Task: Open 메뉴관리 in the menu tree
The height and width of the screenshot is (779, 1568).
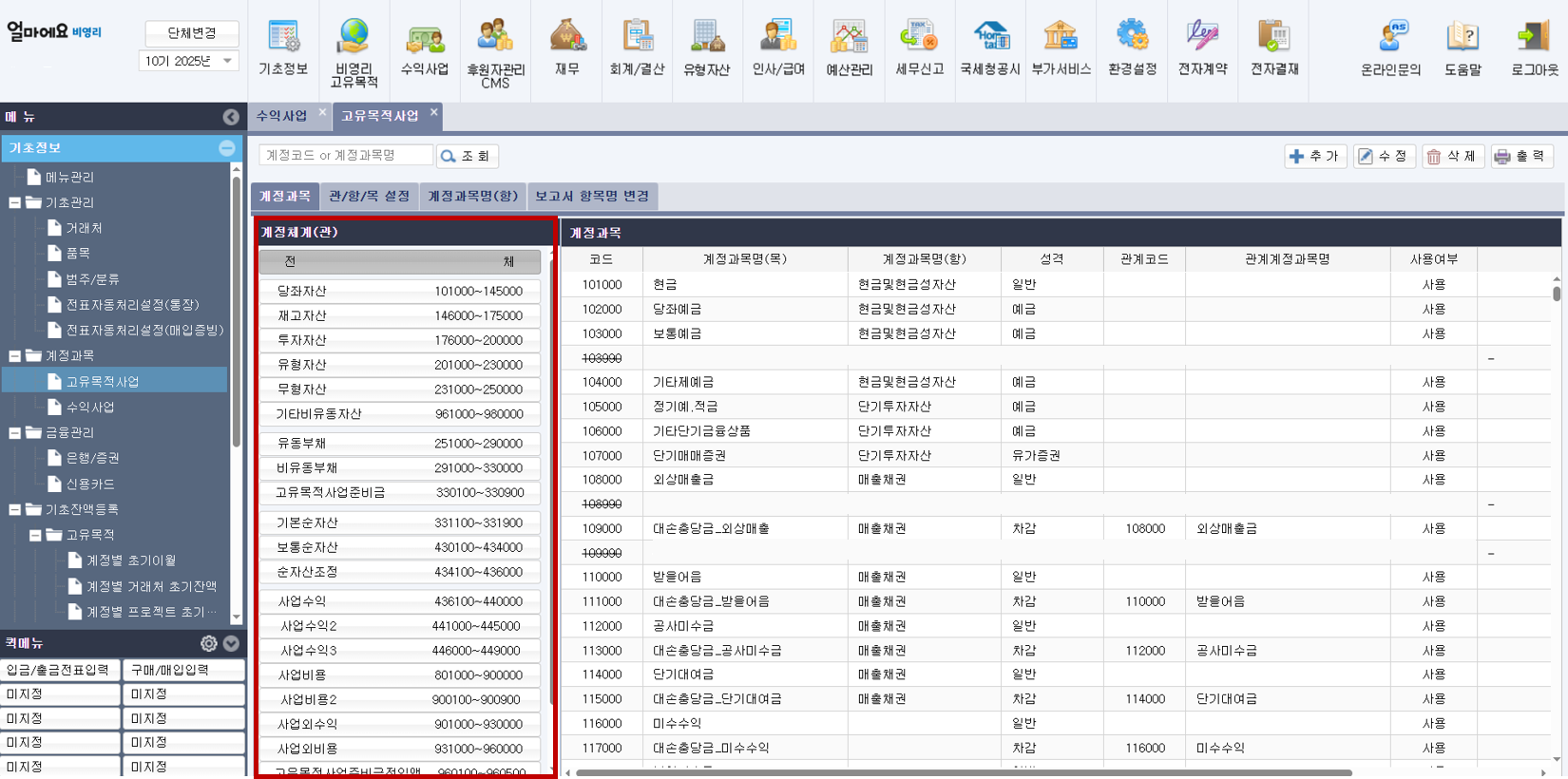Action: pos(69,177)
